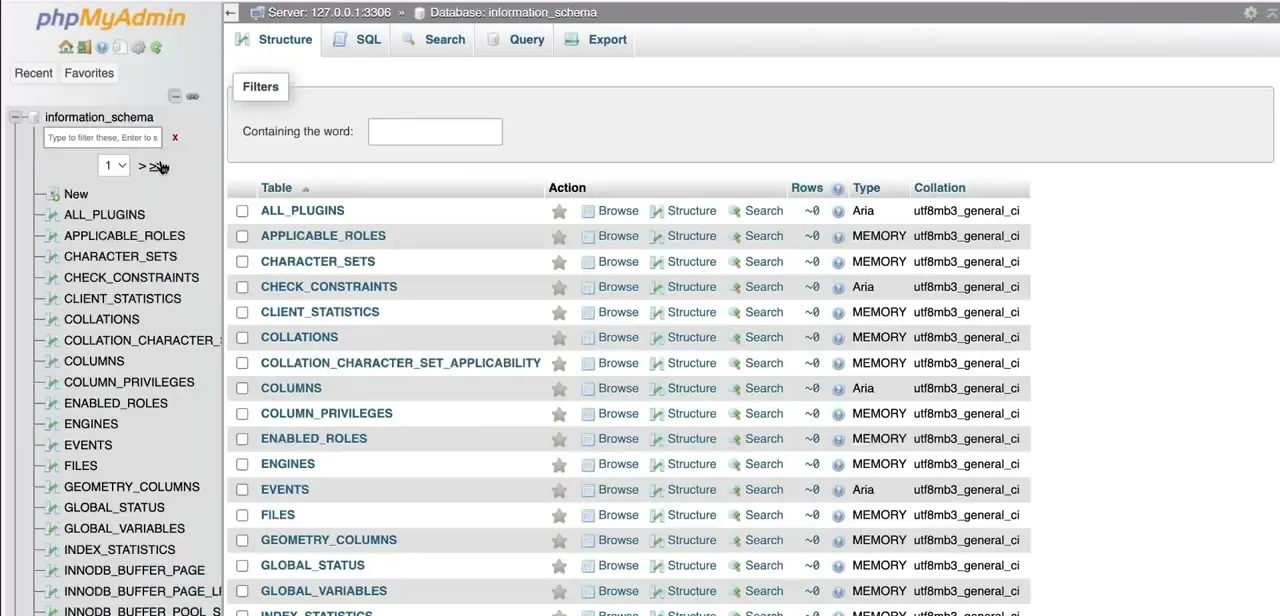
Task: Sort by Collation column header
Action: pyautogui.click(x=939, y=188)
